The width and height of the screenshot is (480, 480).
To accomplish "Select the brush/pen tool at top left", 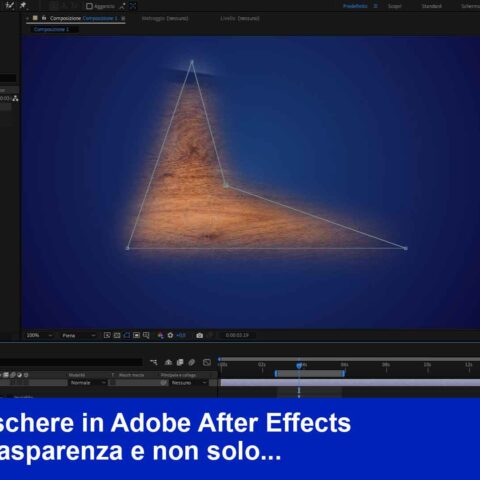I will click(x=10, y=5).
